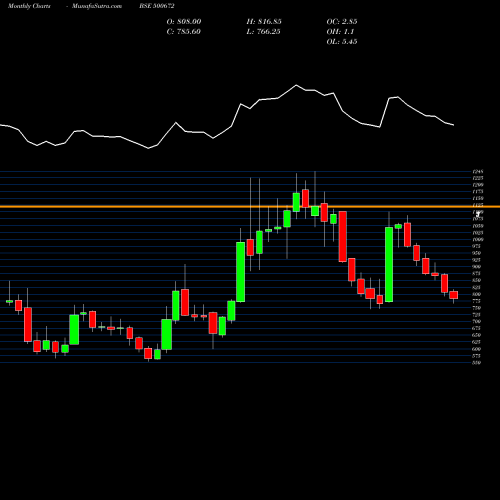Click the OC: 2.85 value
This screenshot has height=500, width=500.
[342, 22]
